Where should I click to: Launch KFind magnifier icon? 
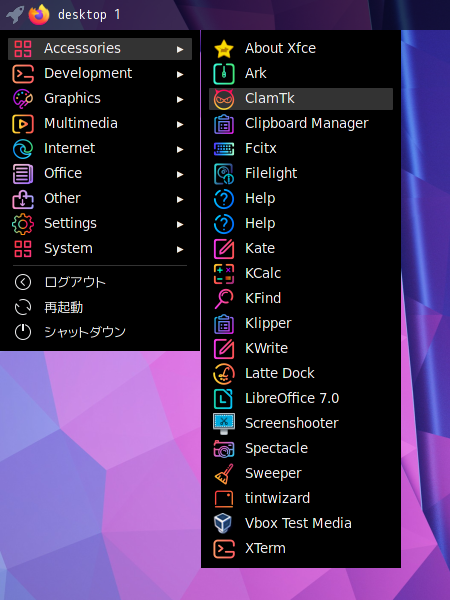tap(224, 299)
